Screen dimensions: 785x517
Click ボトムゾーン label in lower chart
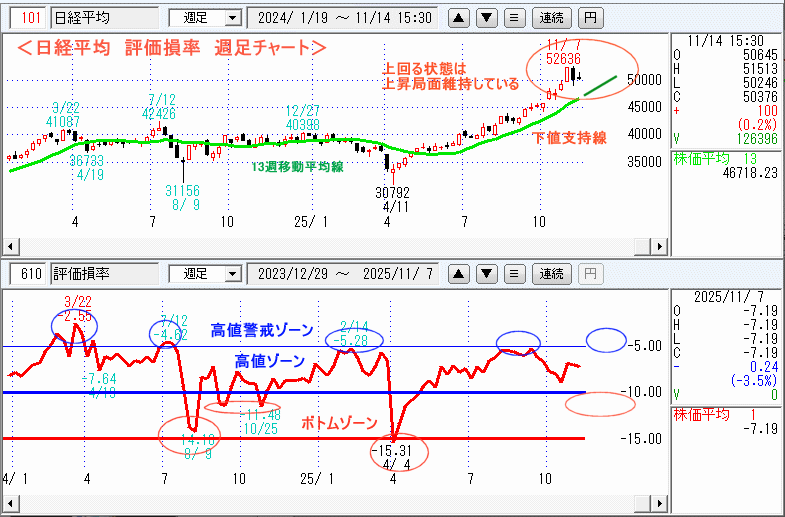(339, 423)
